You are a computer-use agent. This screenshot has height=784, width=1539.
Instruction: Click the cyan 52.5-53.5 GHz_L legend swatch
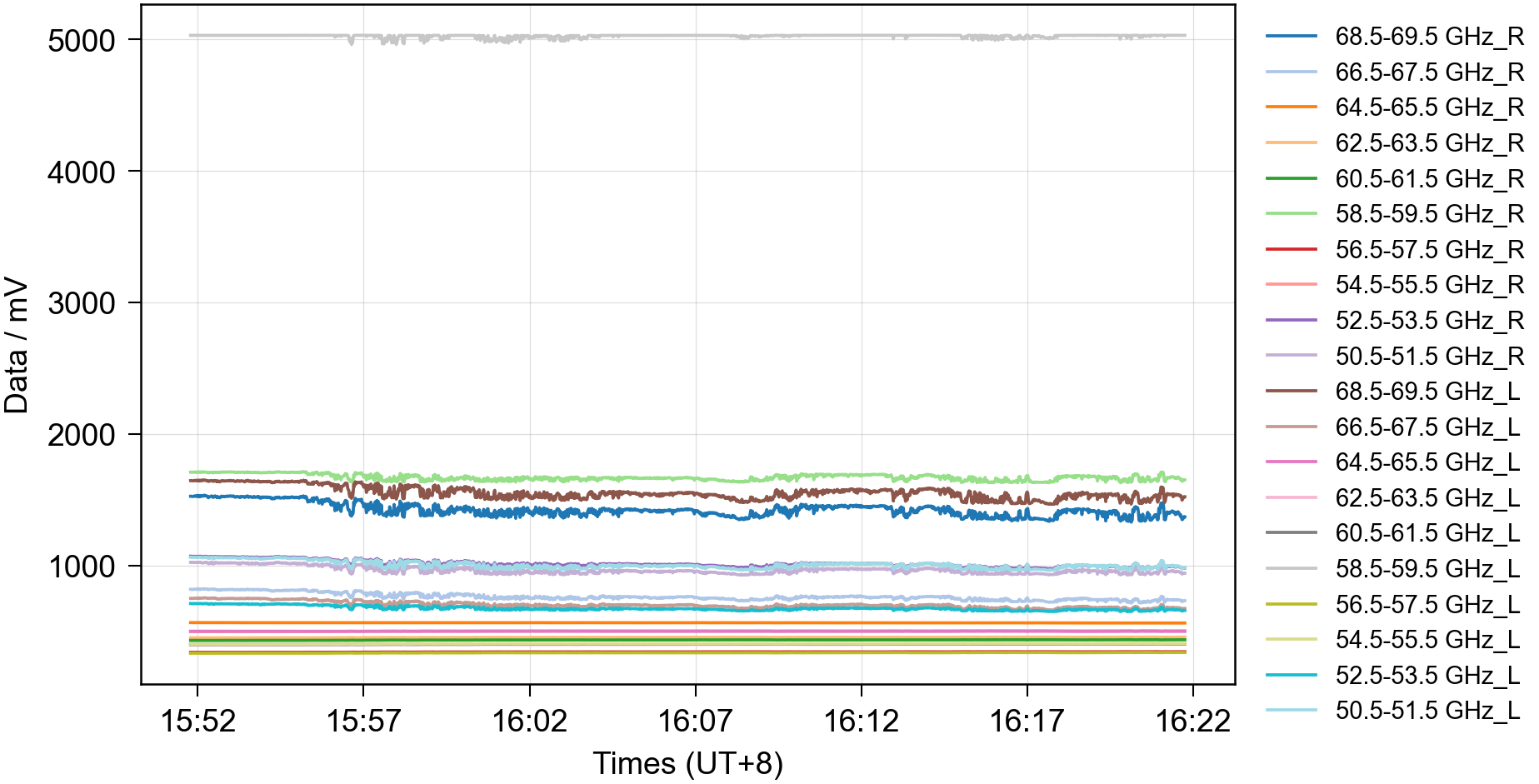1291,675
